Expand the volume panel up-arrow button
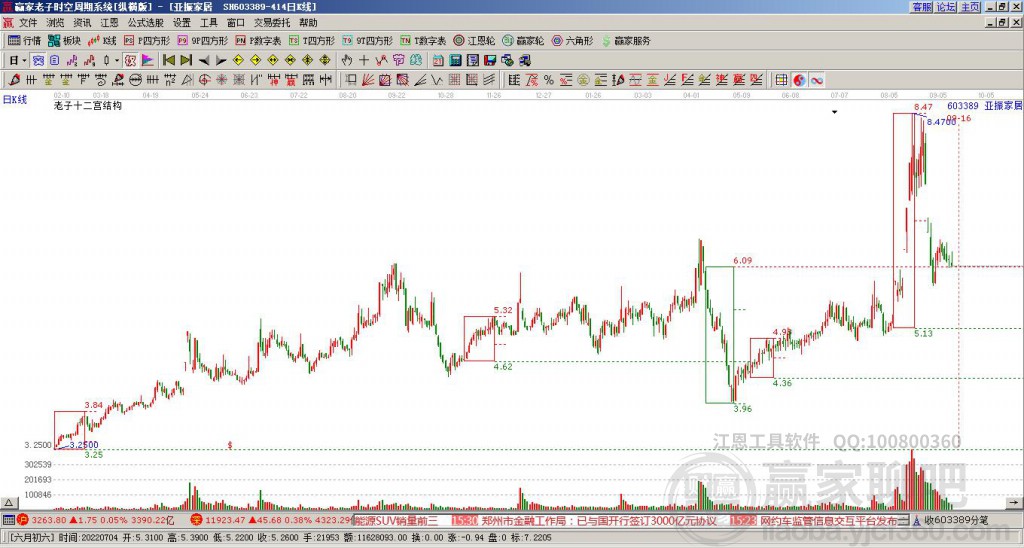This screenshot has height=548, width=1024. point(8,503)
